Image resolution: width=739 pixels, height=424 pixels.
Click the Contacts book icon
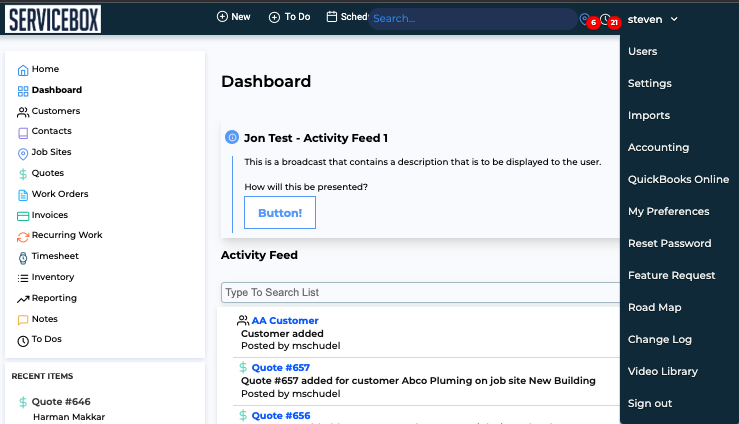pyautogui.click(x=23, y=133)
